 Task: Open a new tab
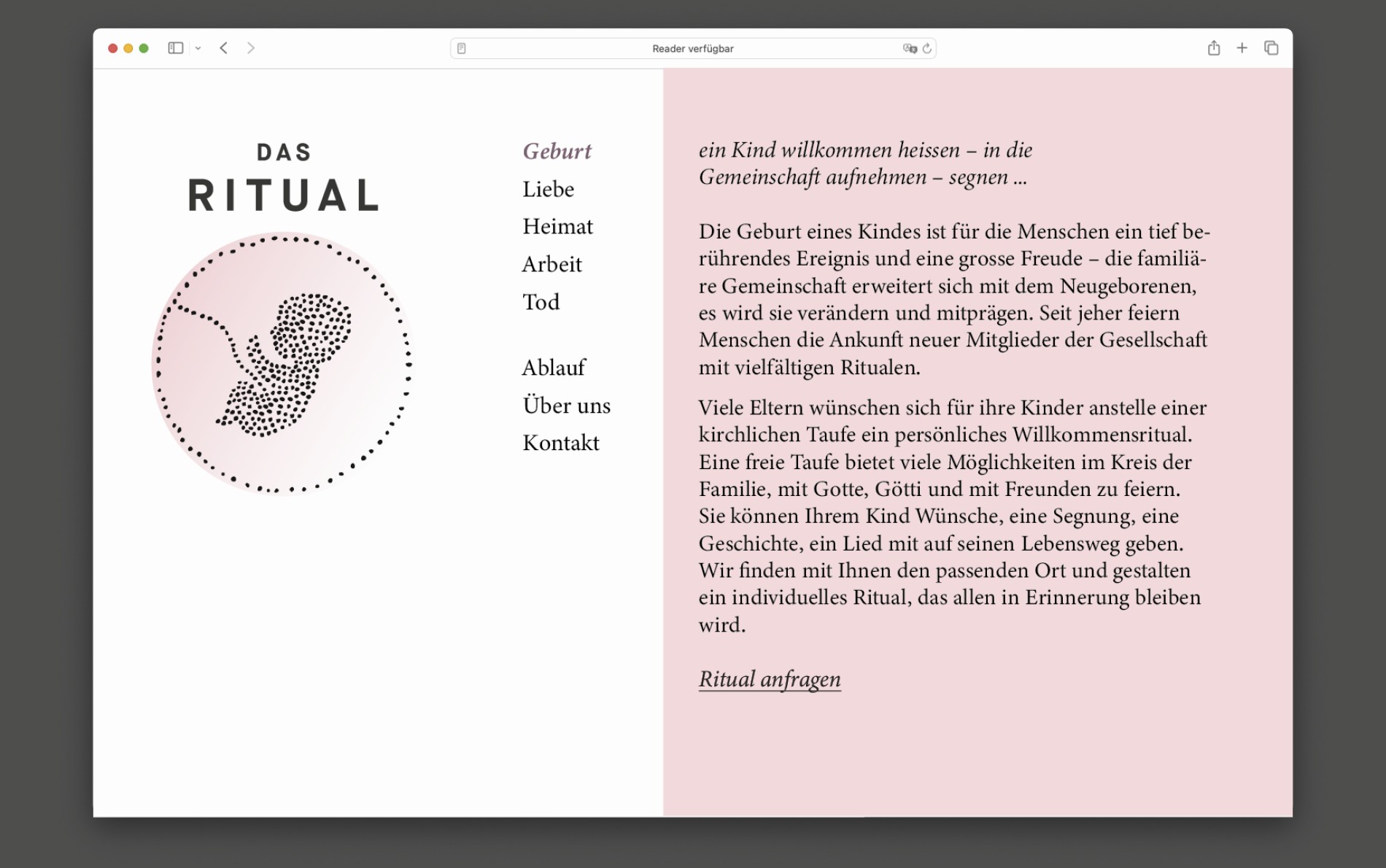[x=1242, y=48]
